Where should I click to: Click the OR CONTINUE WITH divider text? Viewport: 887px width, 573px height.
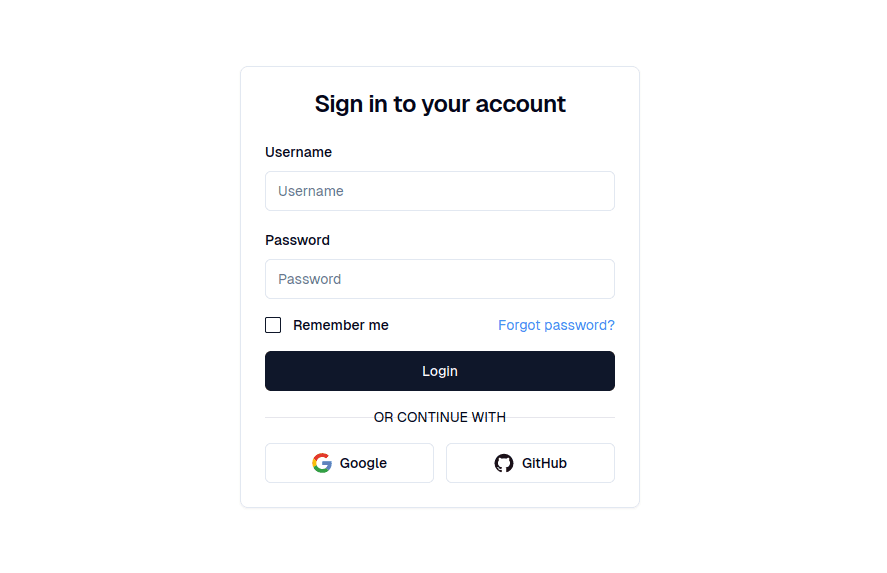pos(440,417)
